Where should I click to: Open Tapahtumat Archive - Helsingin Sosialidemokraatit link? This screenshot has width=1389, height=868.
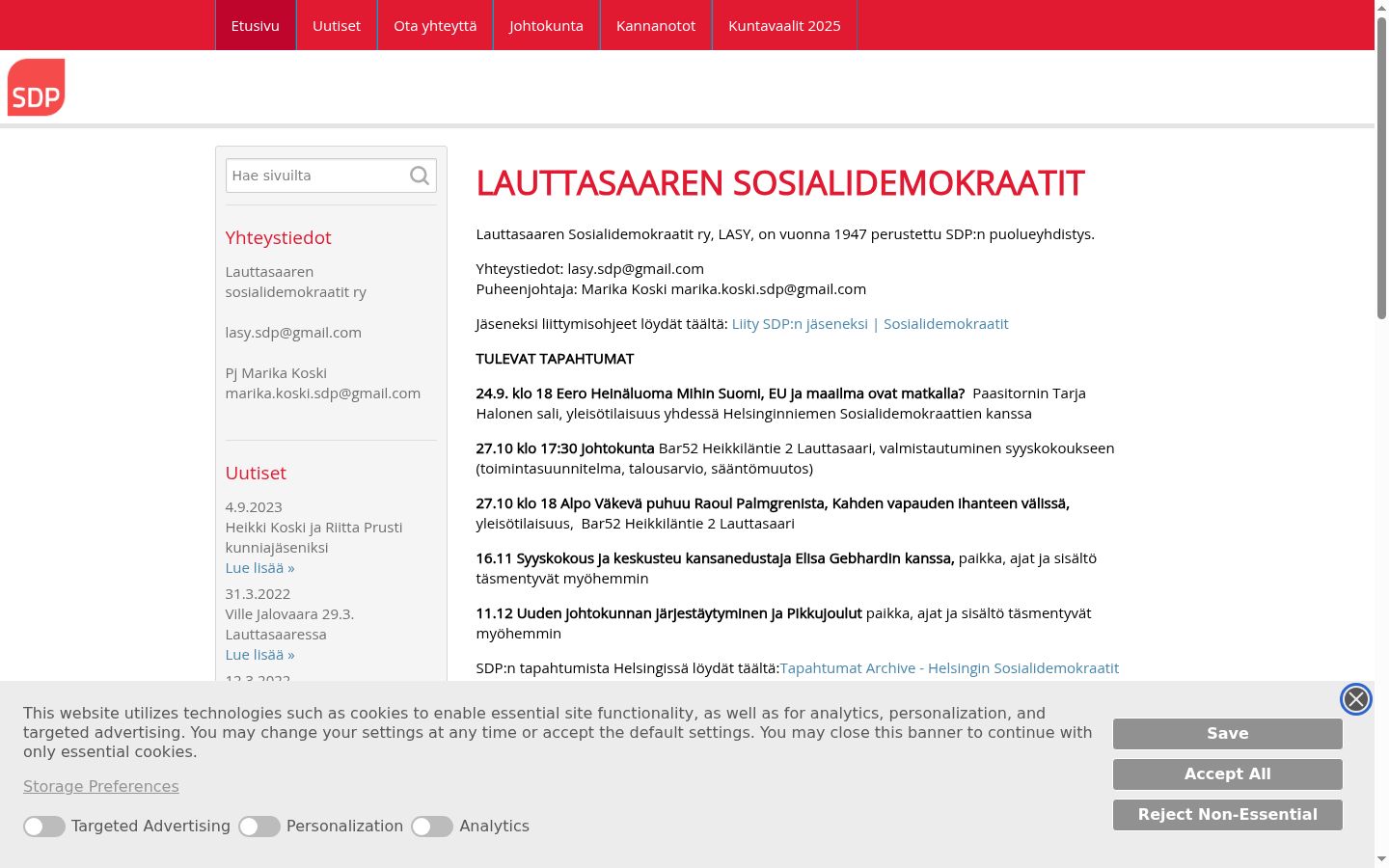[x=949, y=668]
